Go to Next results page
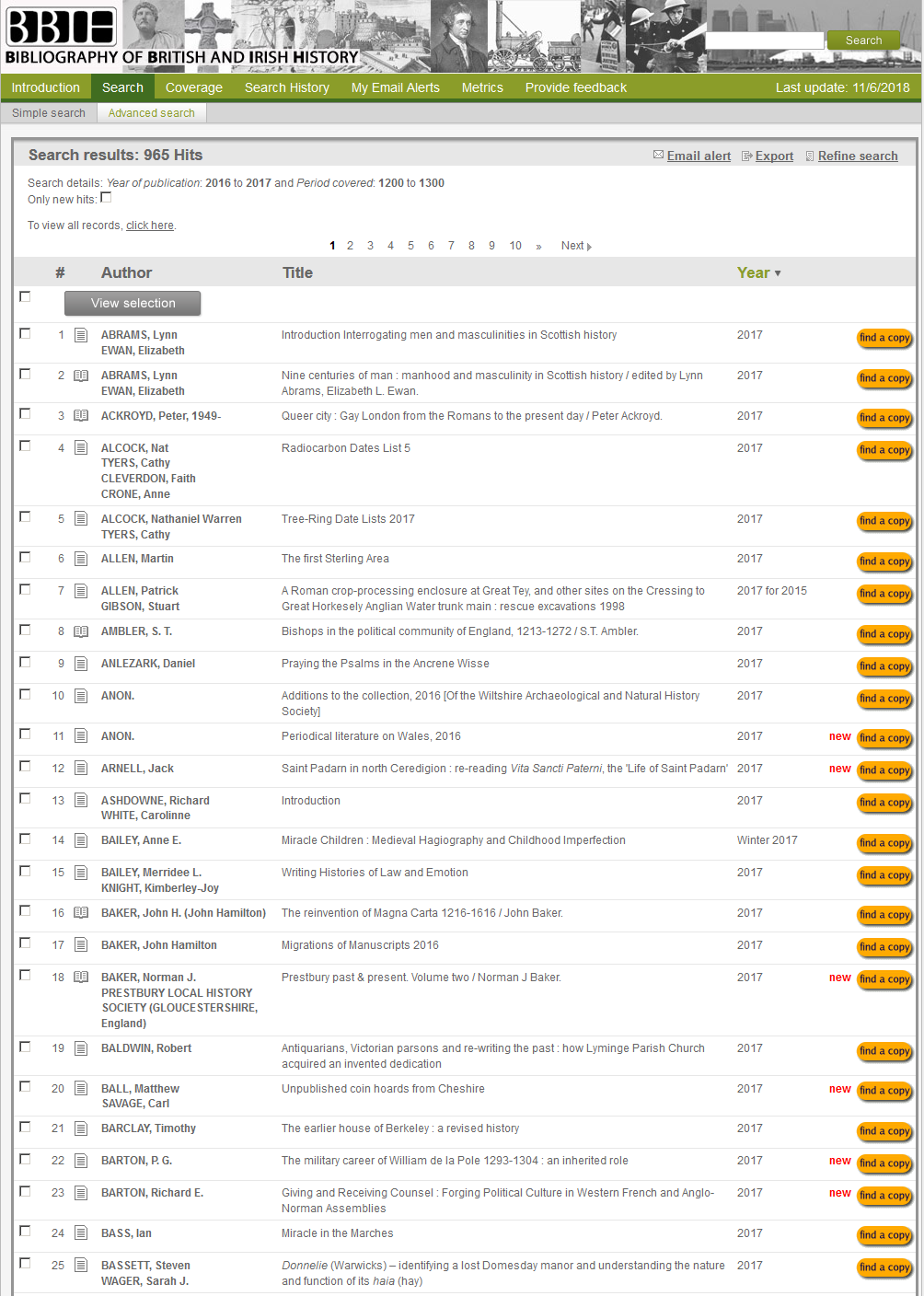 point(575,246)
